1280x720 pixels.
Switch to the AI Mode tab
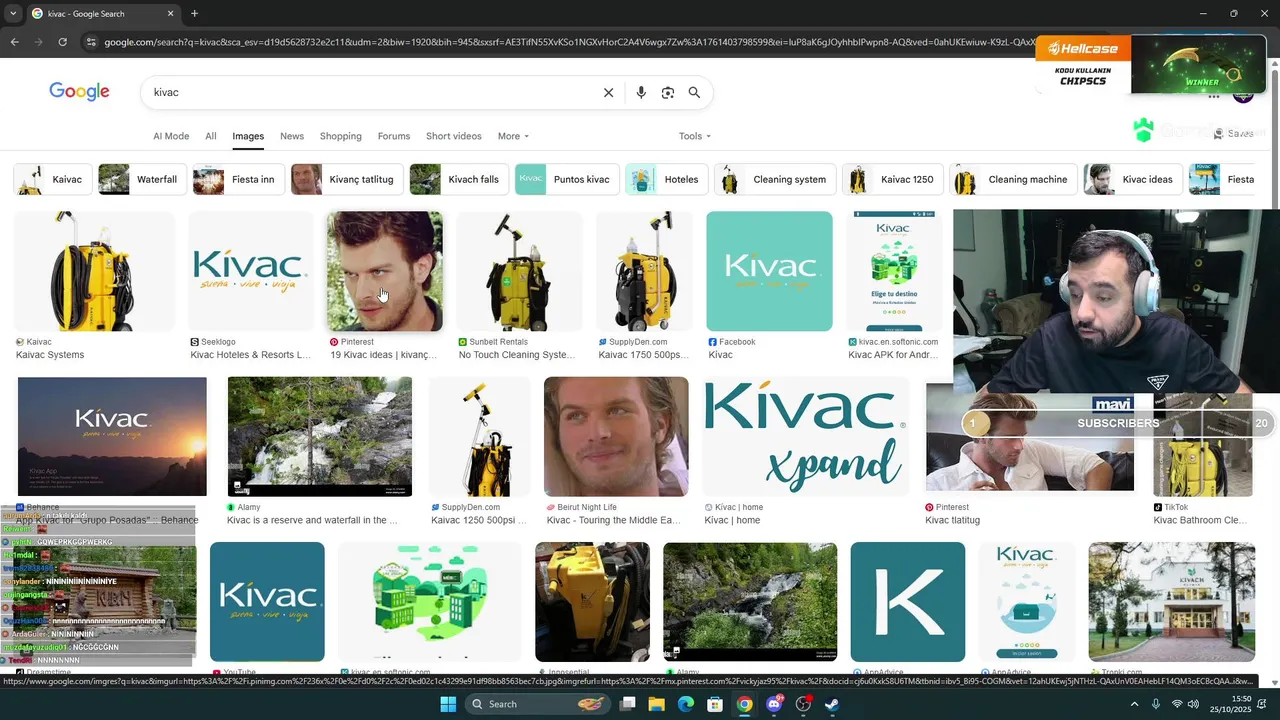tap(171, 136)
